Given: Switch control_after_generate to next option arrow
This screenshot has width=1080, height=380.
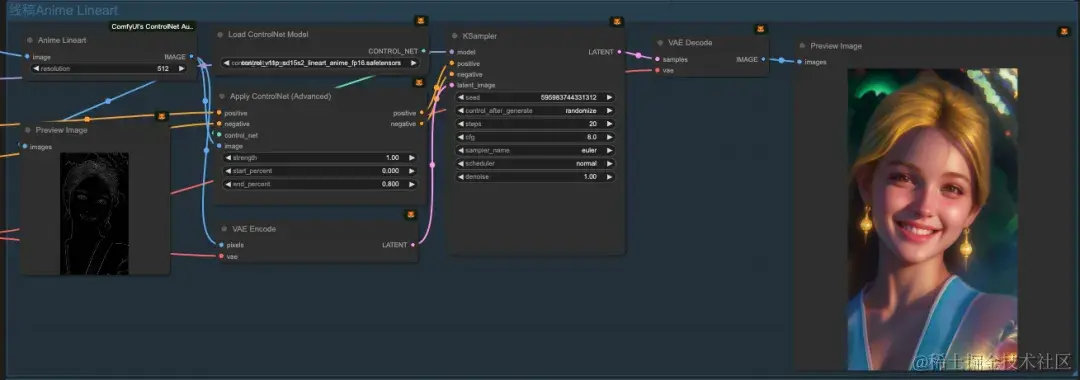Looking at the screenshot, I should (x=610, y=111).
